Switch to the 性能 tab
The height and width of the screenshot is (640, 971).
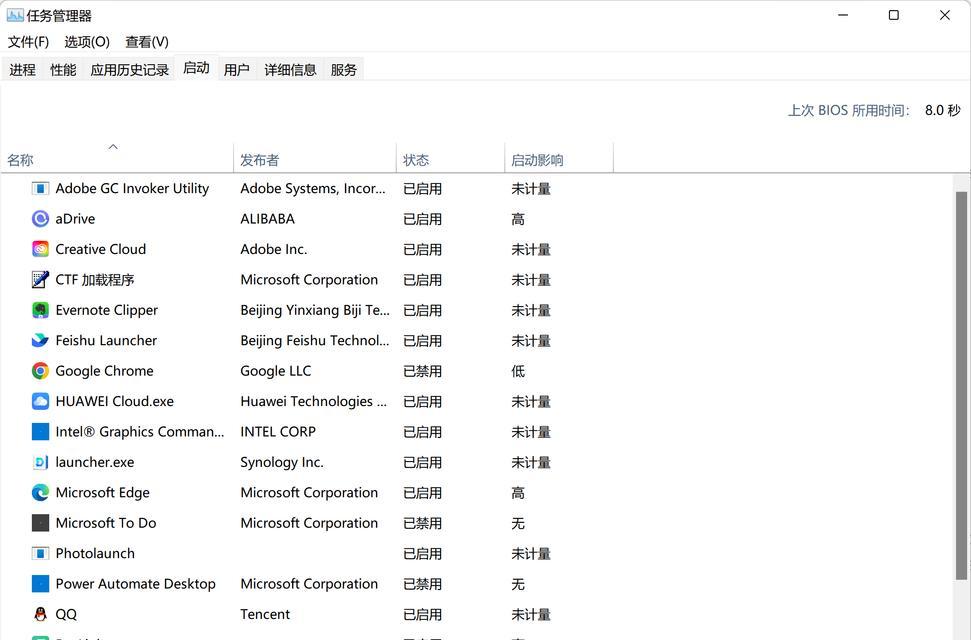pos(63,70)
